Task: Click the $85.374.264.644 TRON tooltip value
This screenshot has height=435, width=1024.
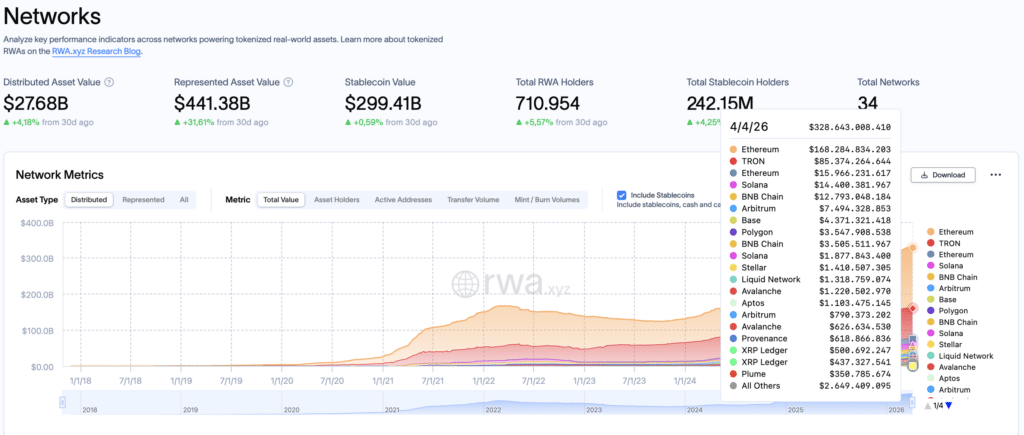Action: pos(852,161)
